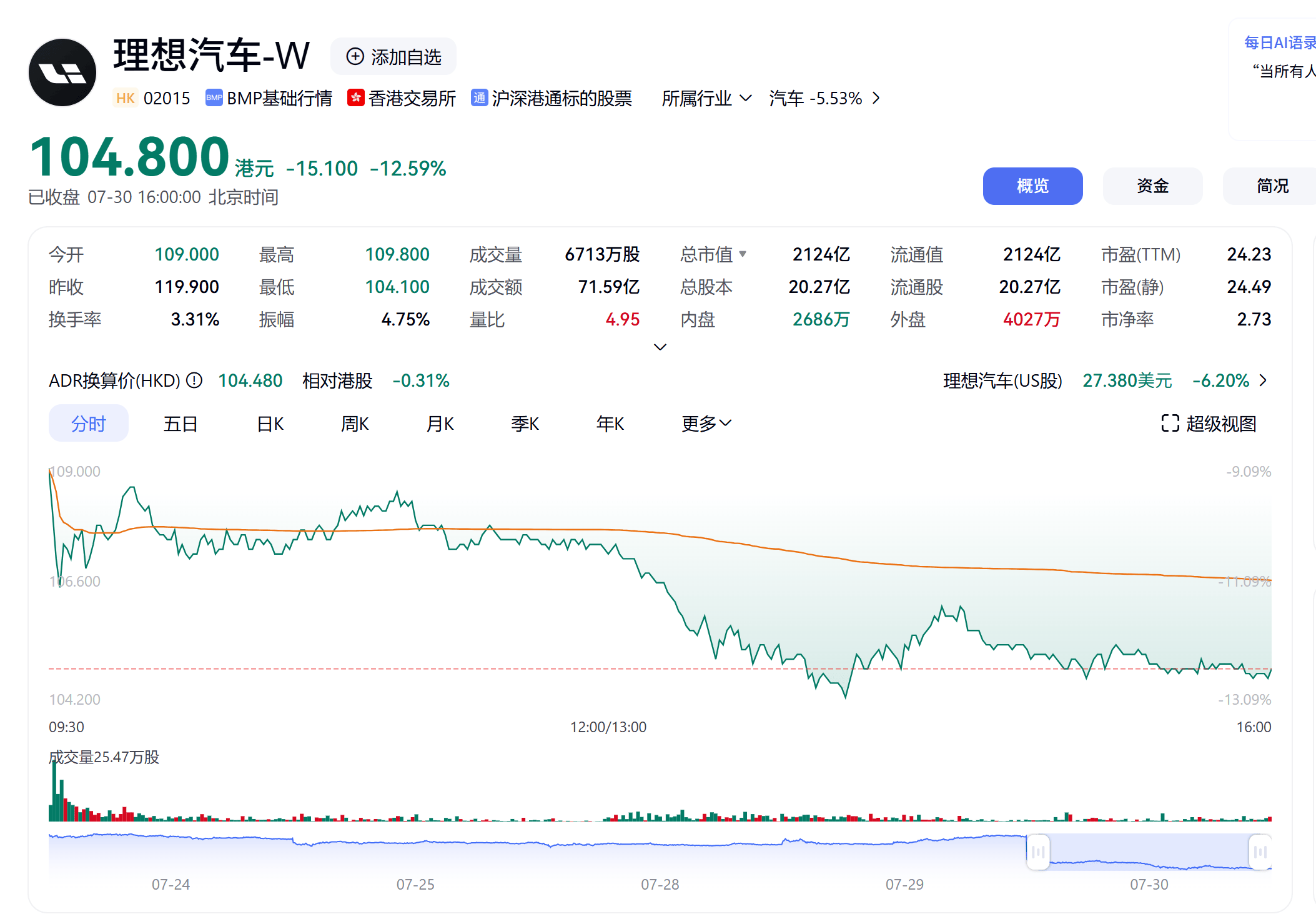Image resolution: width=1316 pixels, height=924 pixels.
Task: Switch to the 简况 tab
Action: [1271, 186]
